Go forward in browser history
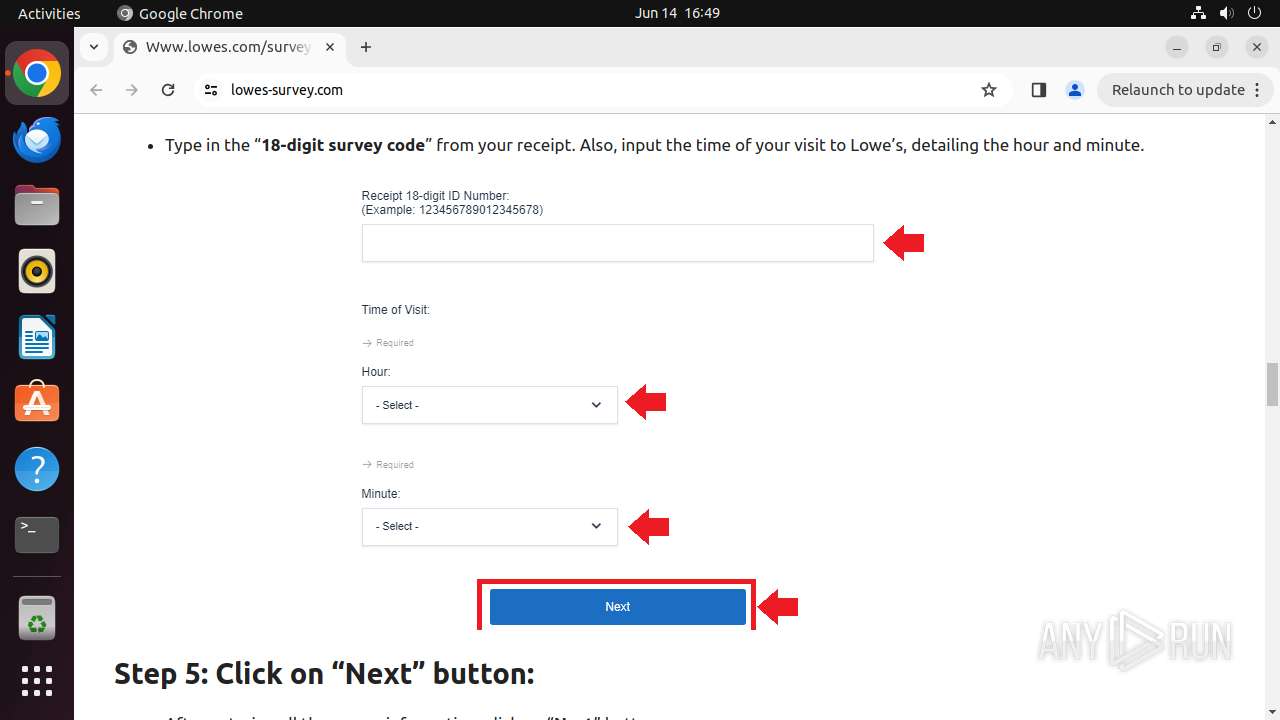1280x720 pixels. (x=132, y=90)
